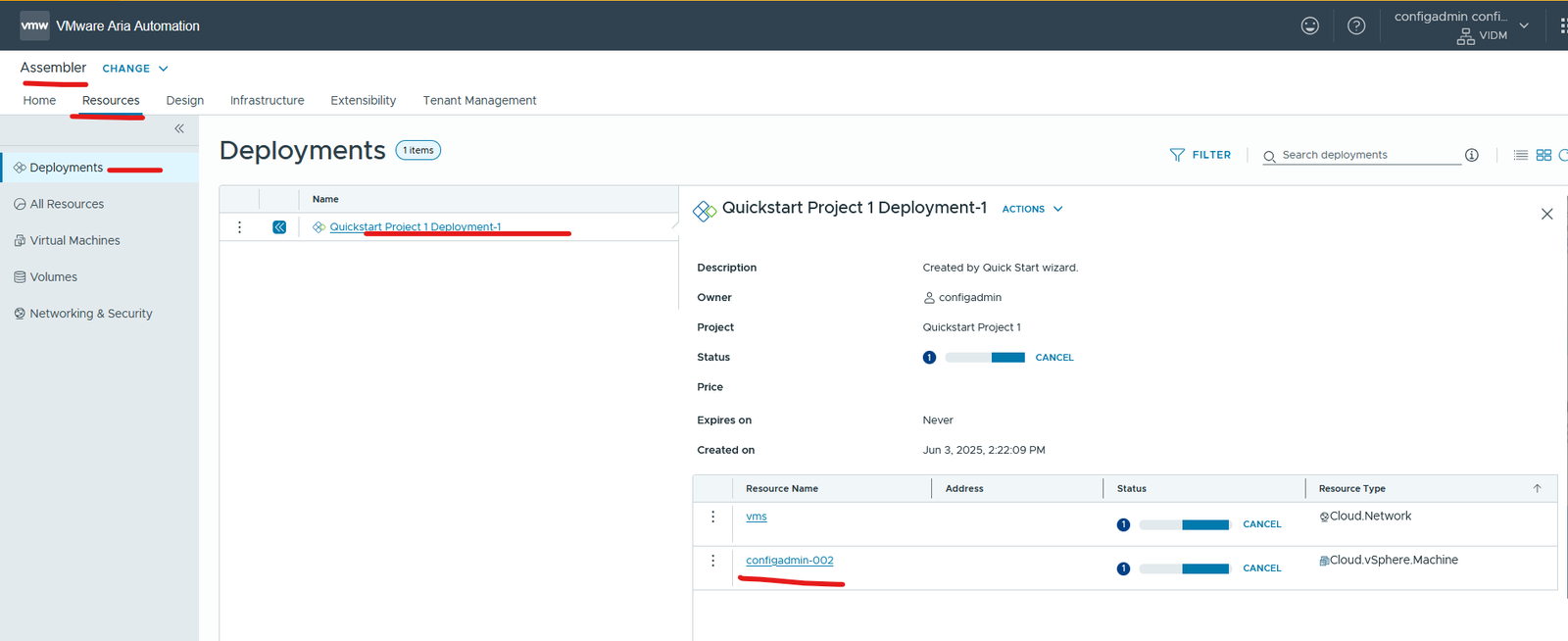Screen dimensions: 1568x641
Task: Open the Design tab
Action: click(185, 100)
